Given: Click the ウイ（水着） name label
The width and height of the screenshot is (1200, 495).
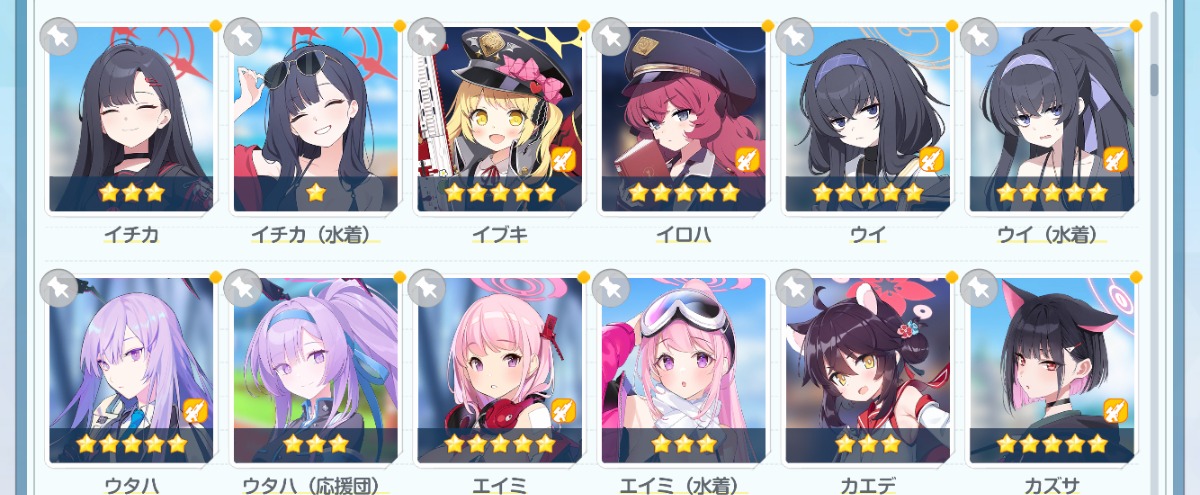Looking at the screenshot, I should point(1052,236).
